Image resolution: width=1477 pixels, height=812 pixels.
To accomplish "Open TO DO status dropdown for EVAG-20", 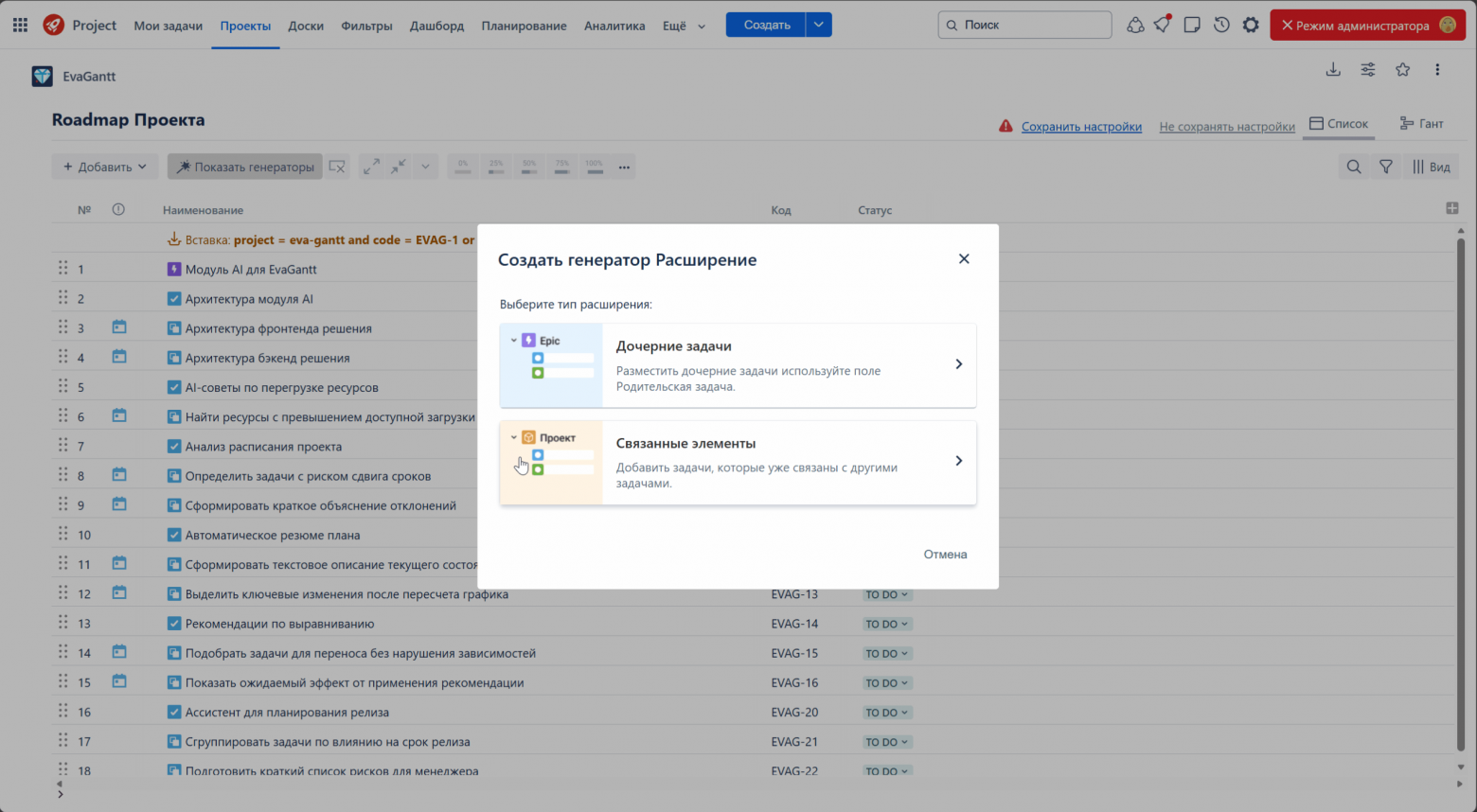I will 887,713.
